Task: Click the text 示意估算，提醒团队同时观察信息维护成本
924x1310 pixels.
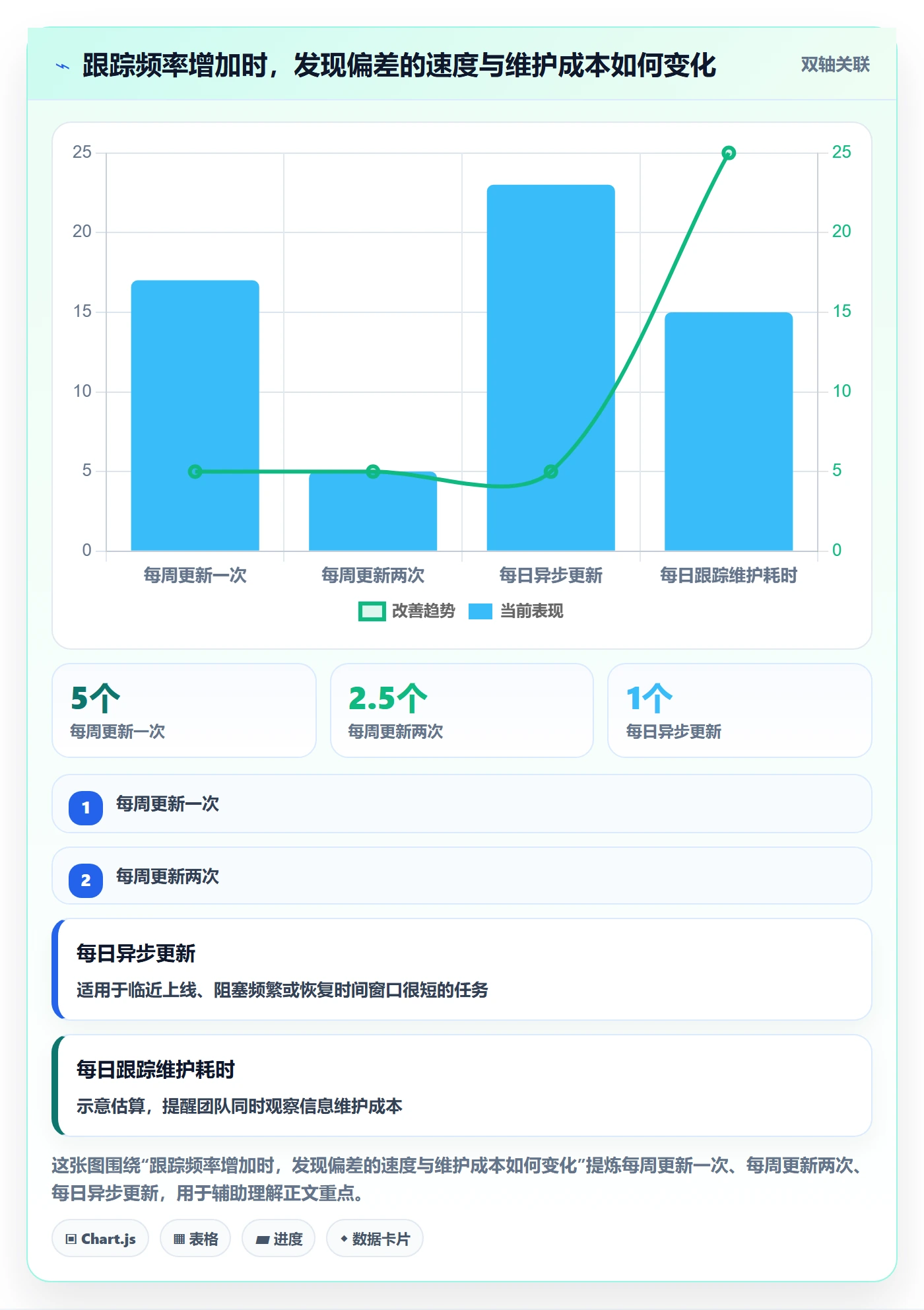Action: coord(240,1107)
